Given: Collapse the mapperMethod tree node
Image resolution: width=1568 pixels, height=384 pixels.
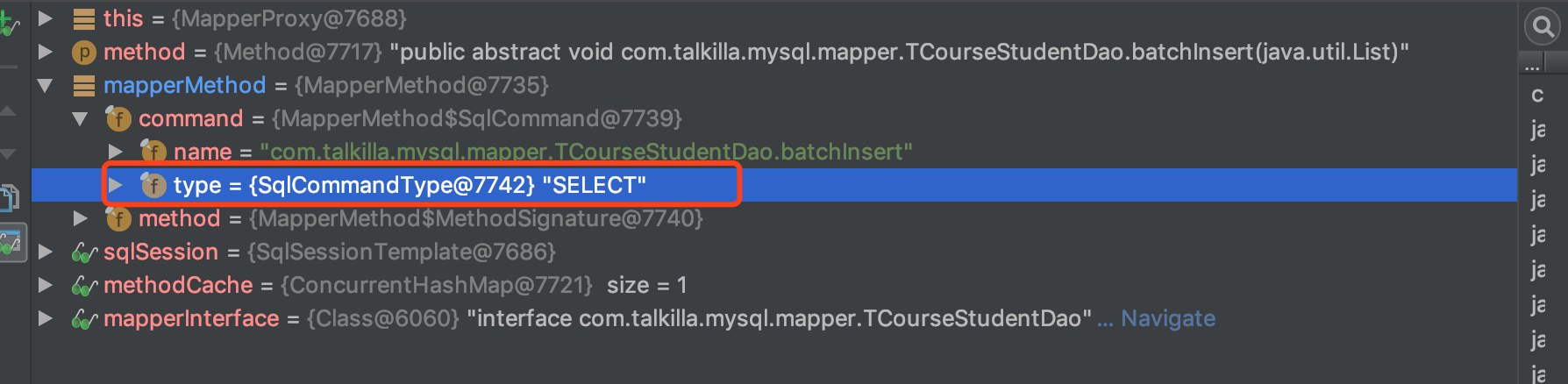Looking at the screenshot, I should 45,85.
